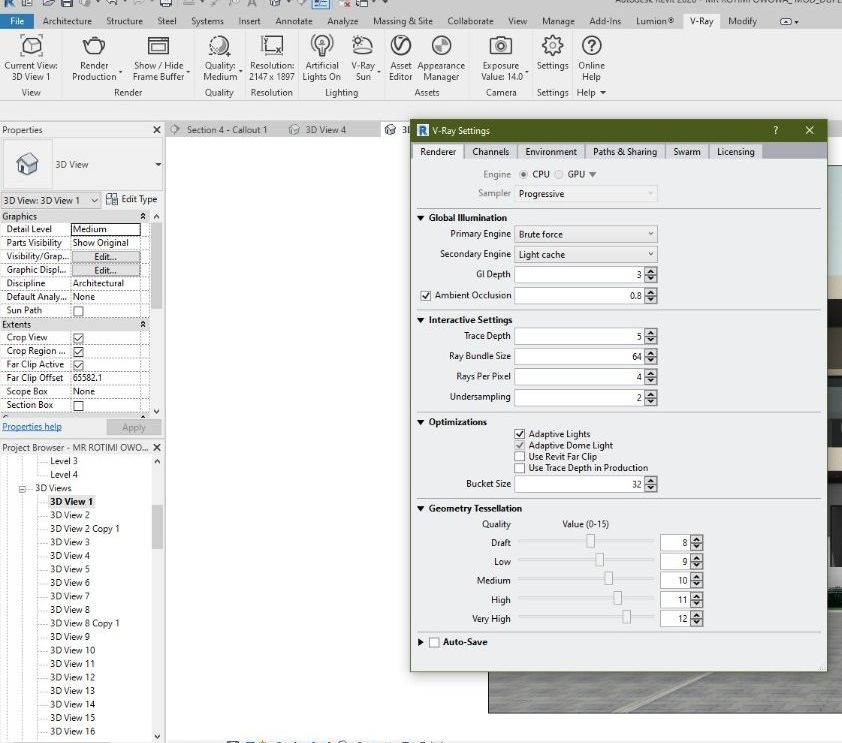Collapse the Interactive Settings section

click(421, 320)
